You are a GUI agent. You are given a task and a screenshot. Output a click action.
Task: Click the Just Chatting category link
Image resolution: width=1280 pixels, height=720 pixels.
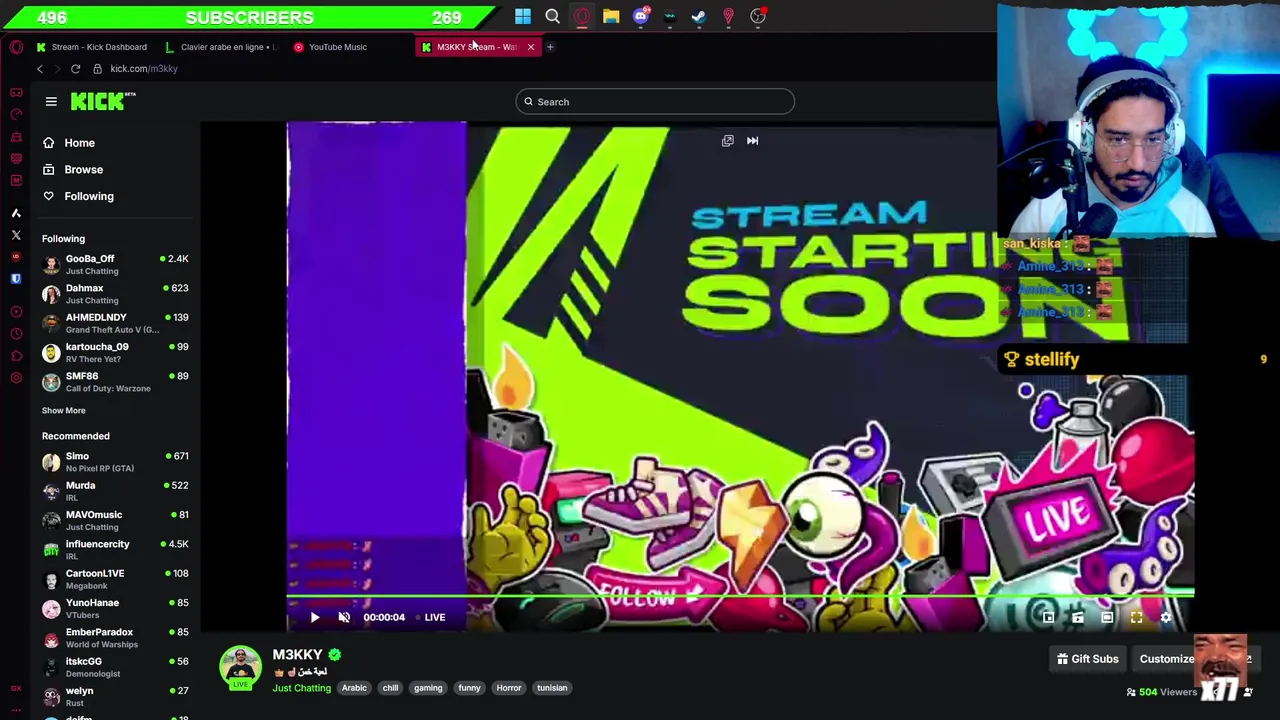301,688
